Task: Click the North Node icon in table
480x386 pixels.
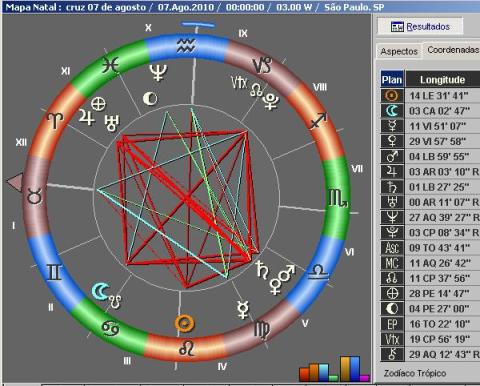Action: click(392, 278)
